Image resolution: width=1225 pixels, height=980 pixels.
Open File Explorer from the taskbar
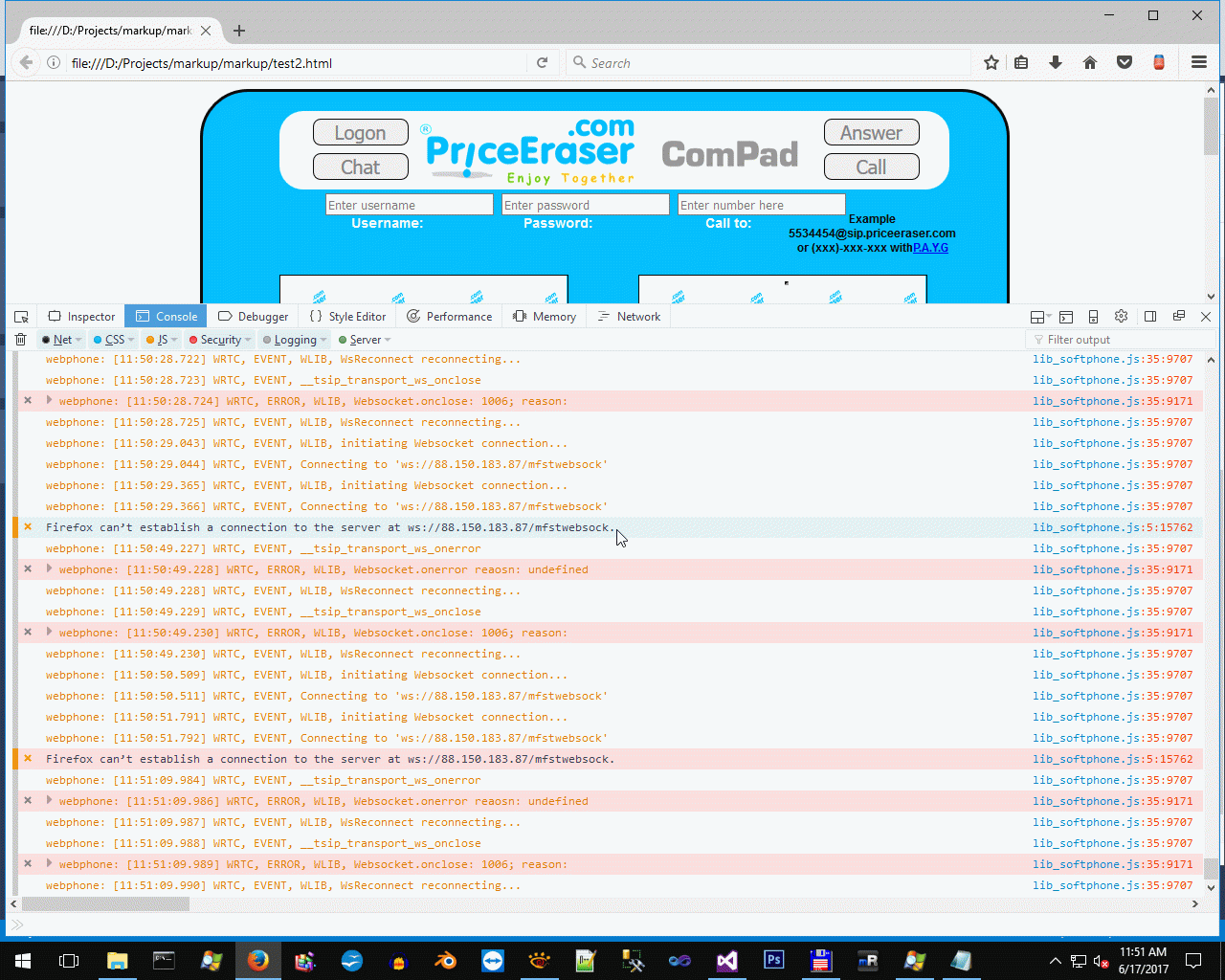tap(117, 960)
